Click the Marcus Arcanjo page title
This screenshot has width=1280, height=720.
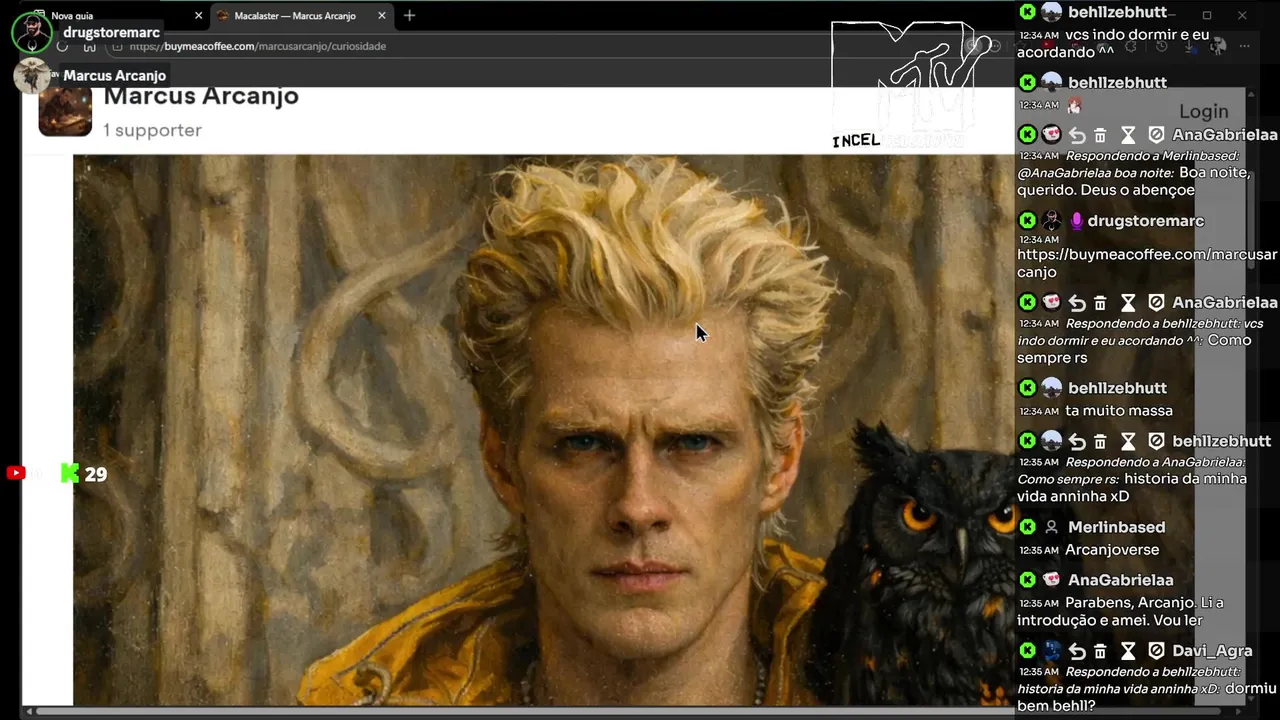click(201, 97)
